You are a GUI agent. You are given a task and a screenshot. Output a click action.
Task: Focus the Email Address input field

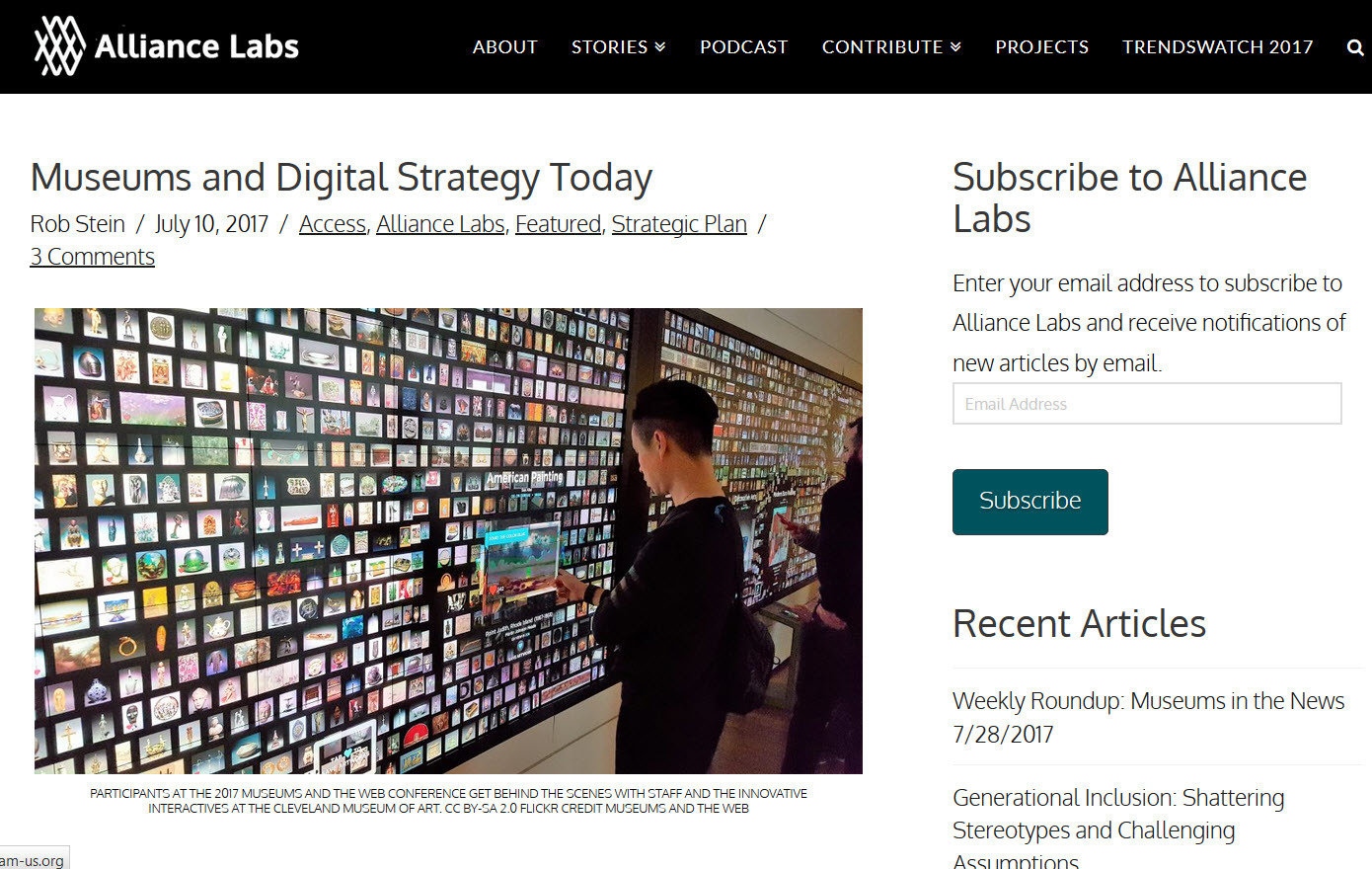click(x=1147, y=404)
